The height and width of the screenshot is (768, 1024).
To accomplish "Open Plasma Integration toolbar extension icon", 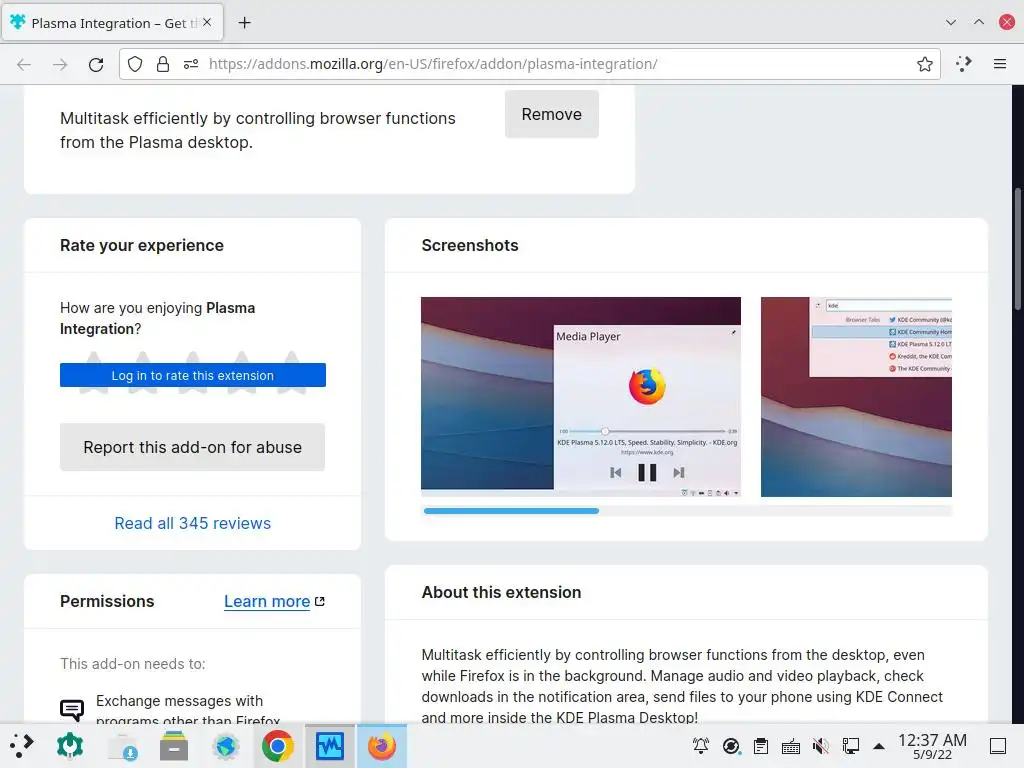I will click(963, 64).
